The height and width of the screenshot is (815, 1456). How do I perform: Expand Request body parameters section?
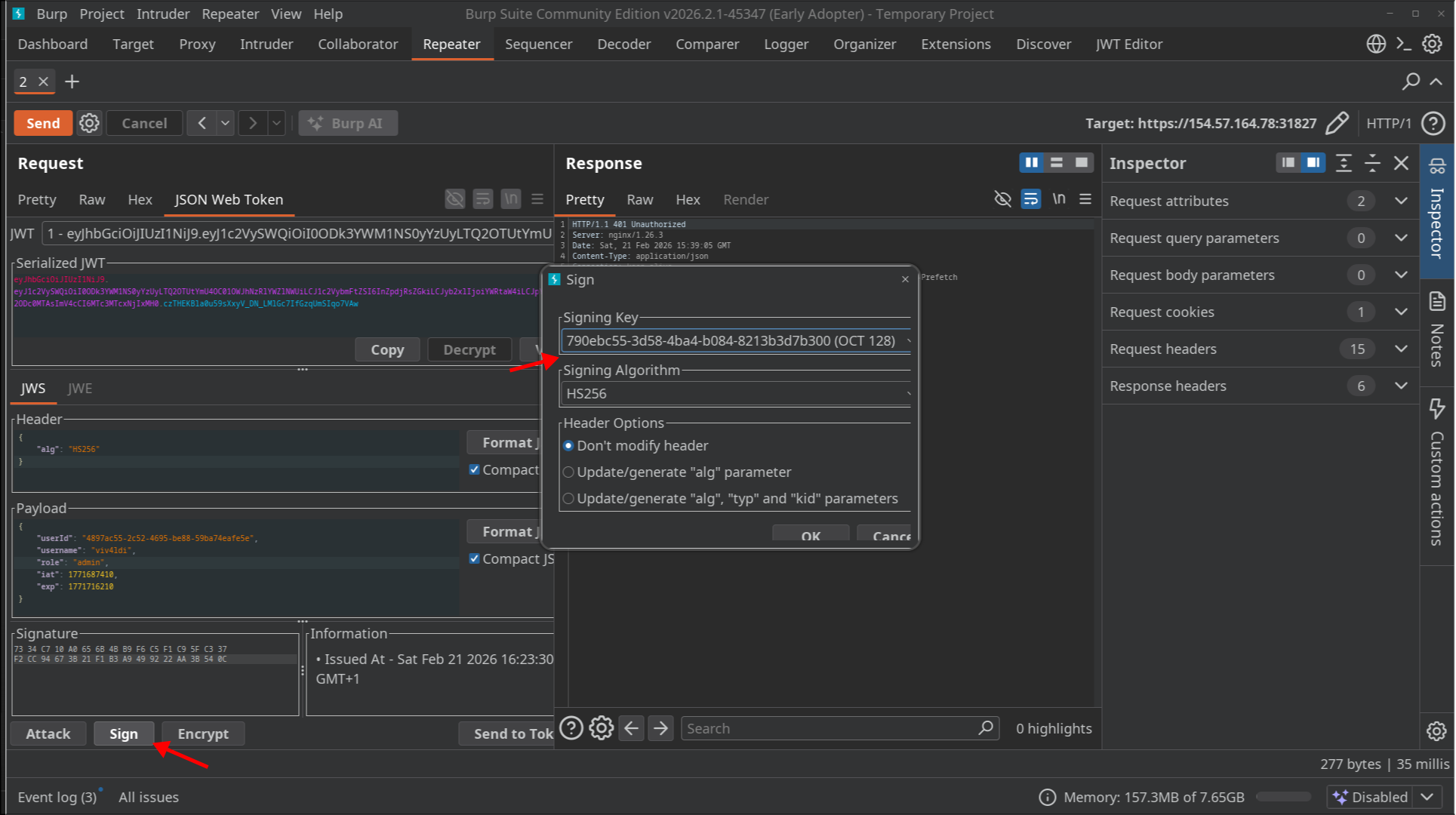pos(1402,275)
